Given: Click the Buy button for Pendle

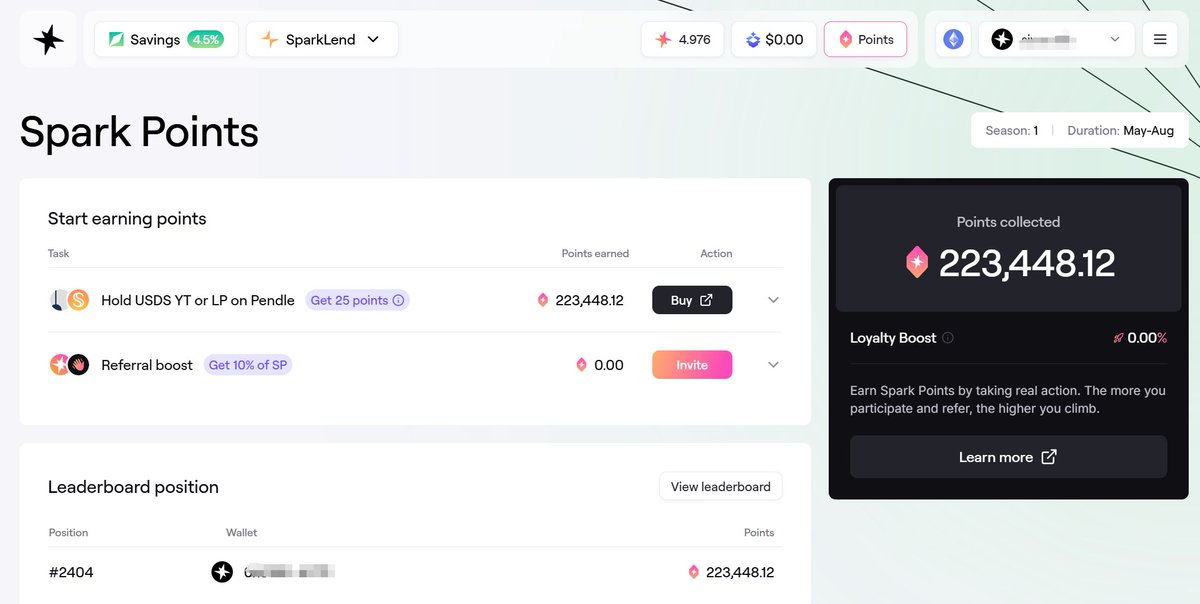Looking at the screenshot, I should pyautogui.click(x=692, y=300).
